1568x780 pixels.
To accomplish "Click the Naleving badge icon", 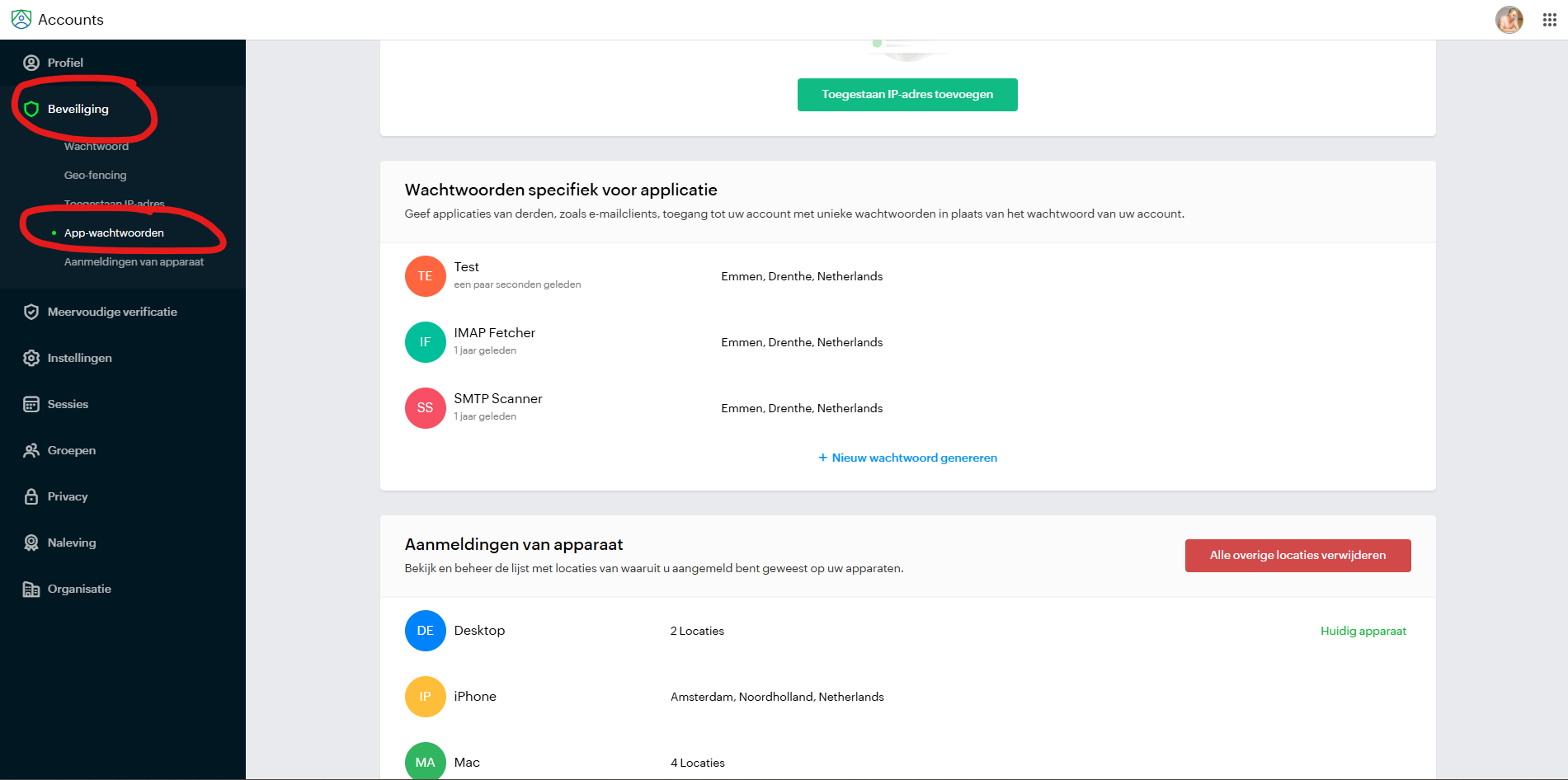I will point(31,543).
